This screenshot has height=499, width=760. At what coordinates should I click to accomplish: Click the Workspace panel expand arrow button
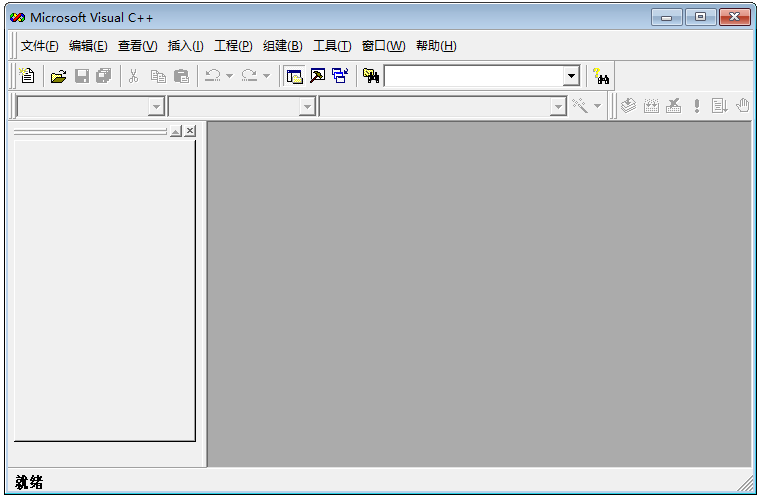tap(176, 131)
